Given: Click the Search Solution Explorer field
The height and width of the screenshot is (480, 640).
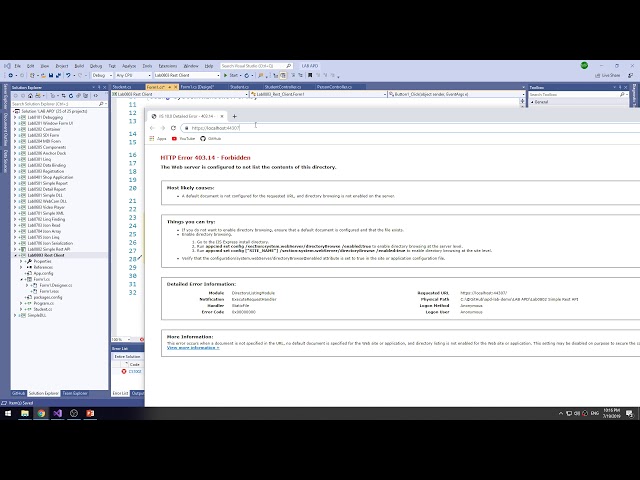Looking at the screenshot, I should (x=58, y=104).
